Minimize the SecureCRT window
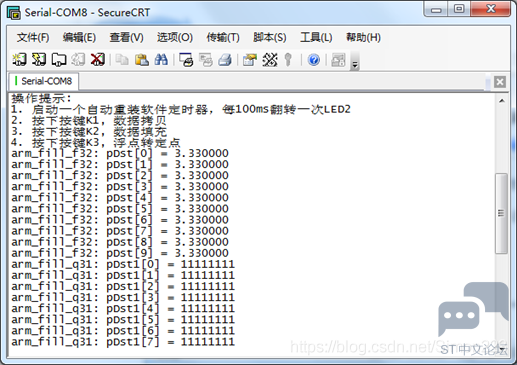 click(436, 9)
